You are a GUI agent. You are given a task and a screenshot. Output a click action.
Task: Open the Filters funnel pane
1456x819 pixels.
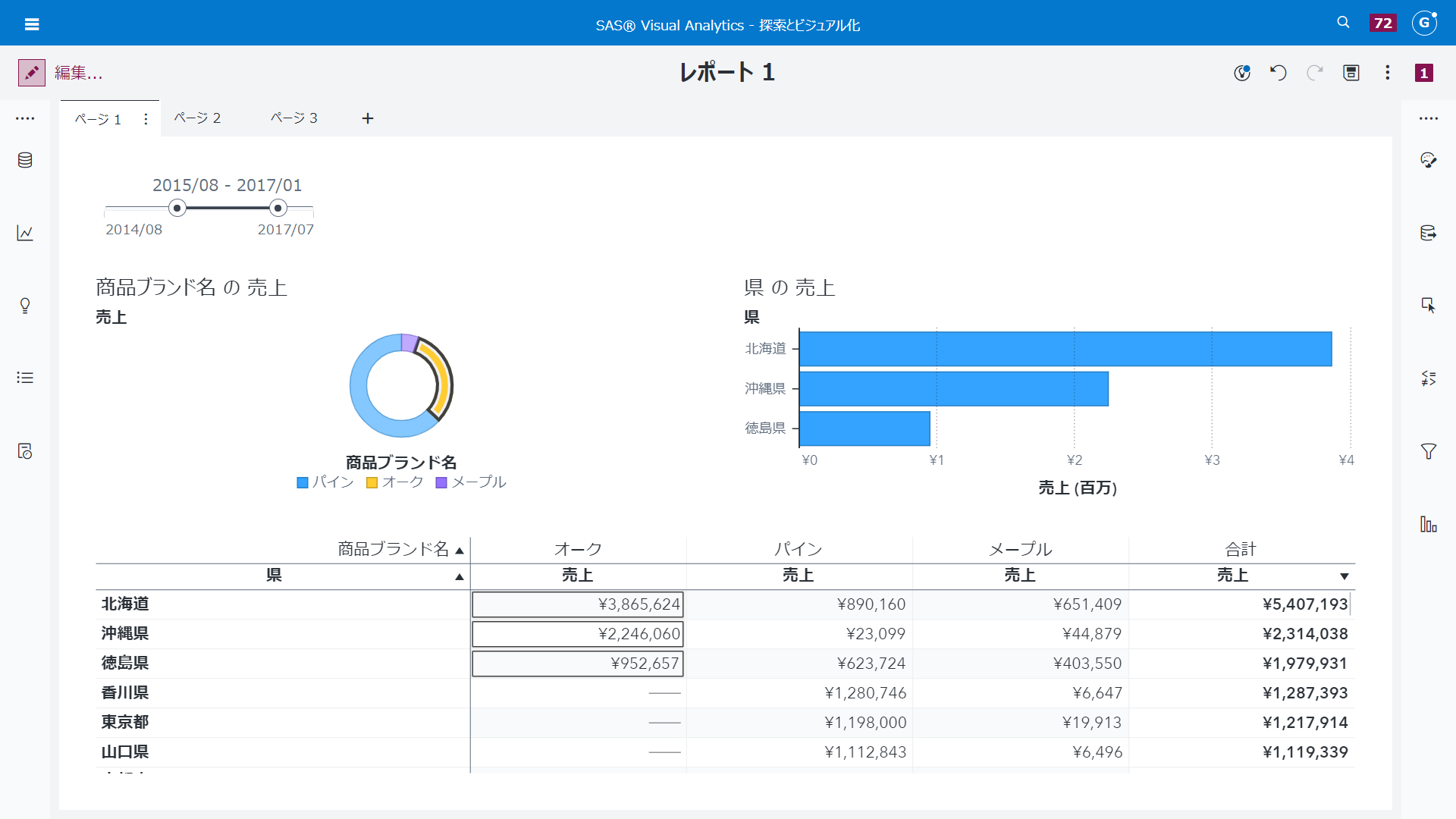[x=1429, y=451]
